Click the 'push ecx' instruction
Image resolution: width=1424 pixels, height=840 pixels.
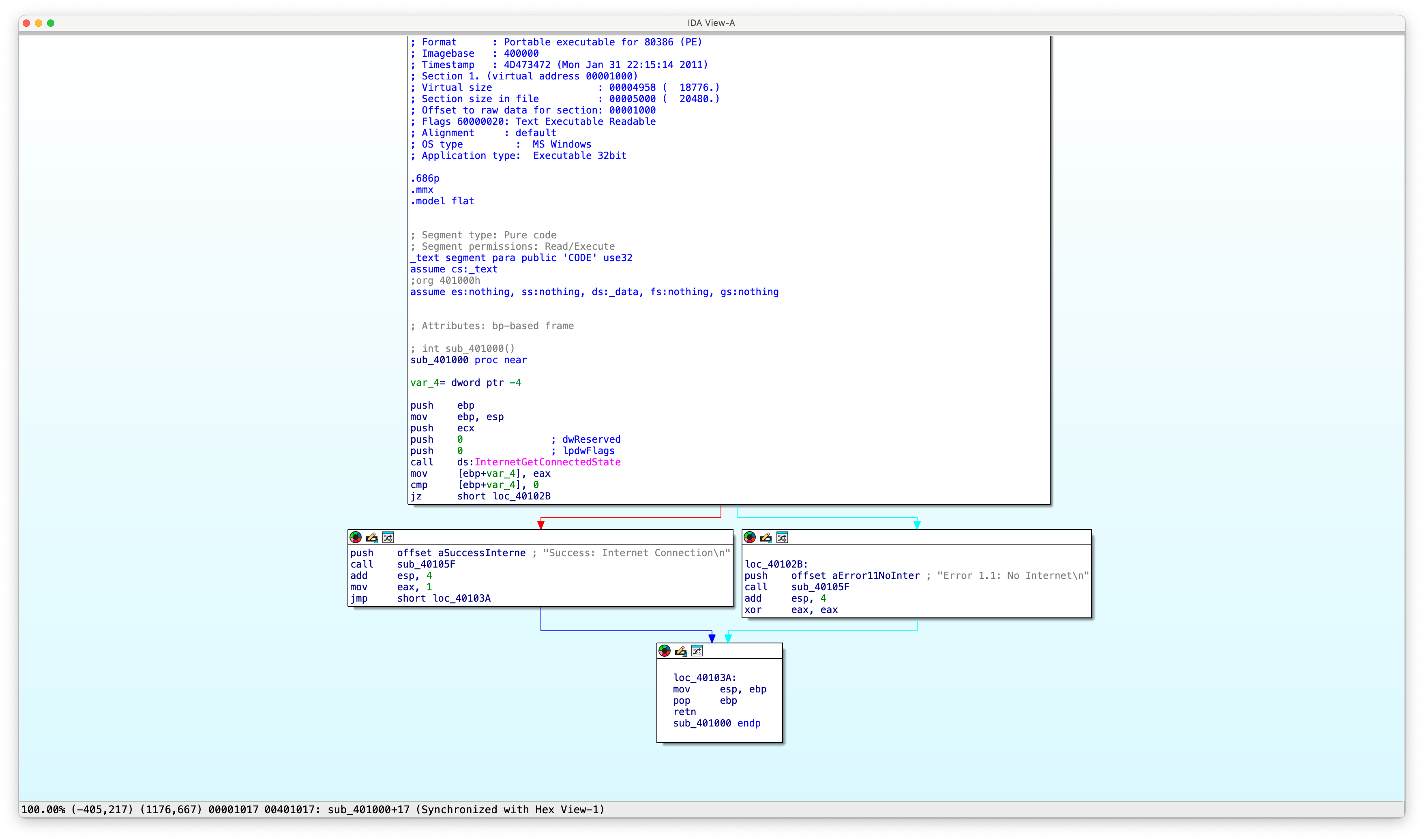coord(443,428)
